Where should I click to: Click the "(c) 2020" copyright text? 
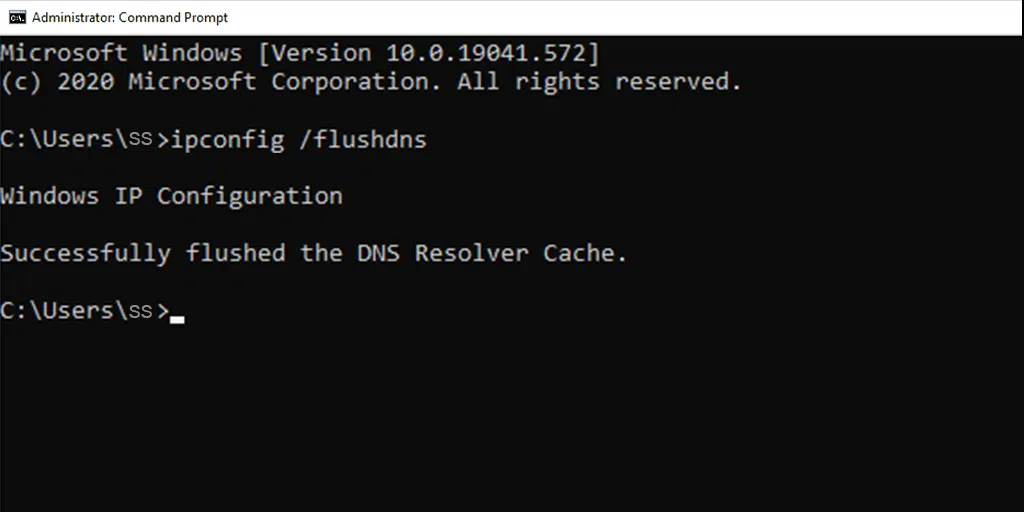coord(57,82)
